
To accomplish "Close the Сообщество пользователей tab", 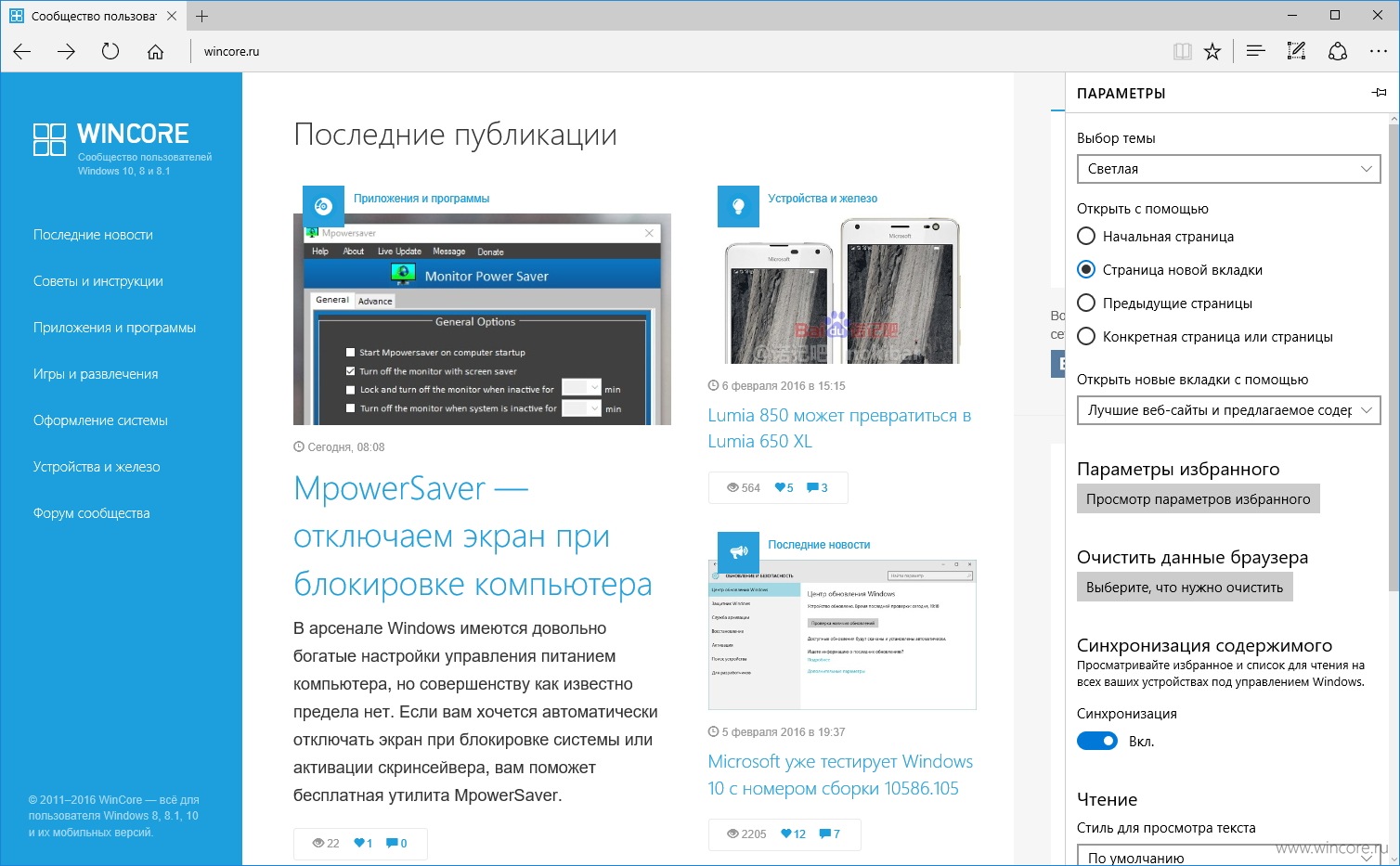I will click(172, 16).
